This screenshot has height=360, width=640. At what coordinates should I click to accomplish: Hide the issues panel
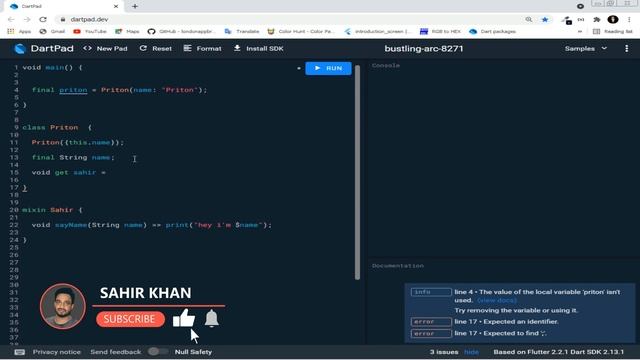click(x=471, y=352)
